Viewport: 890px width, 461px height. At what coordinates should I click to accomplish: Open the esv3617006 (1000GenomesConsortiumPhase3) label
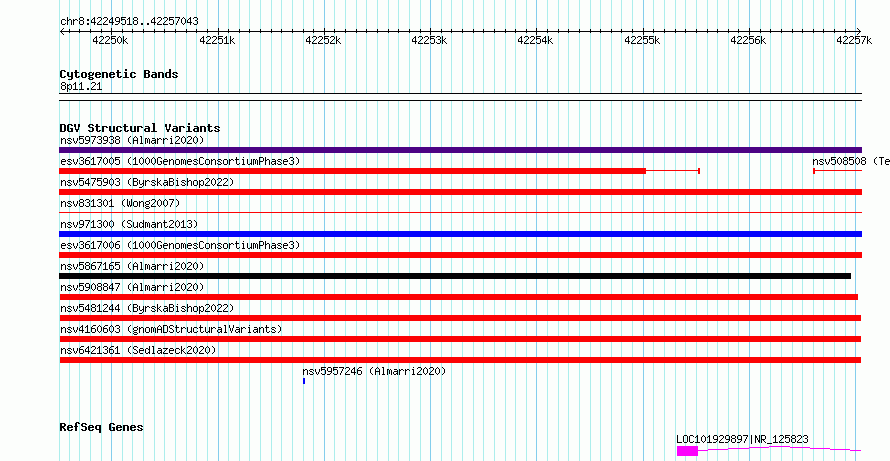pos(180,245)
